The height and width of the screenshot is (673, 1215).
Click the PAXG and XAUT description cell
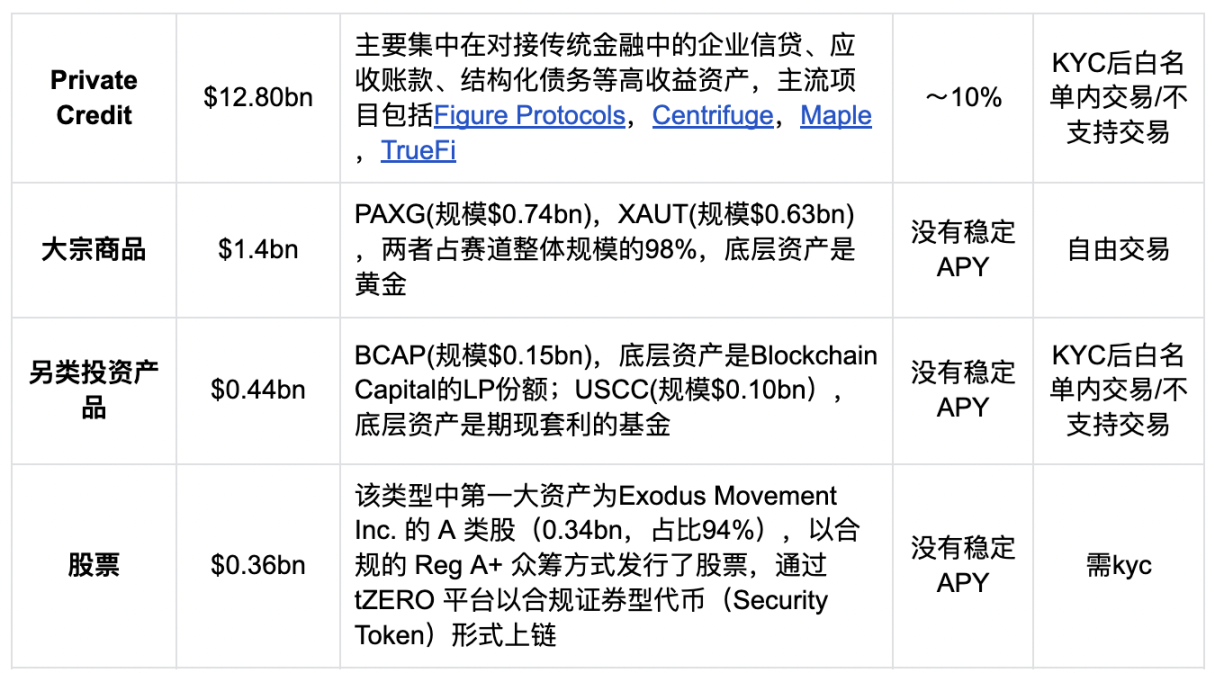click(616, 250)
